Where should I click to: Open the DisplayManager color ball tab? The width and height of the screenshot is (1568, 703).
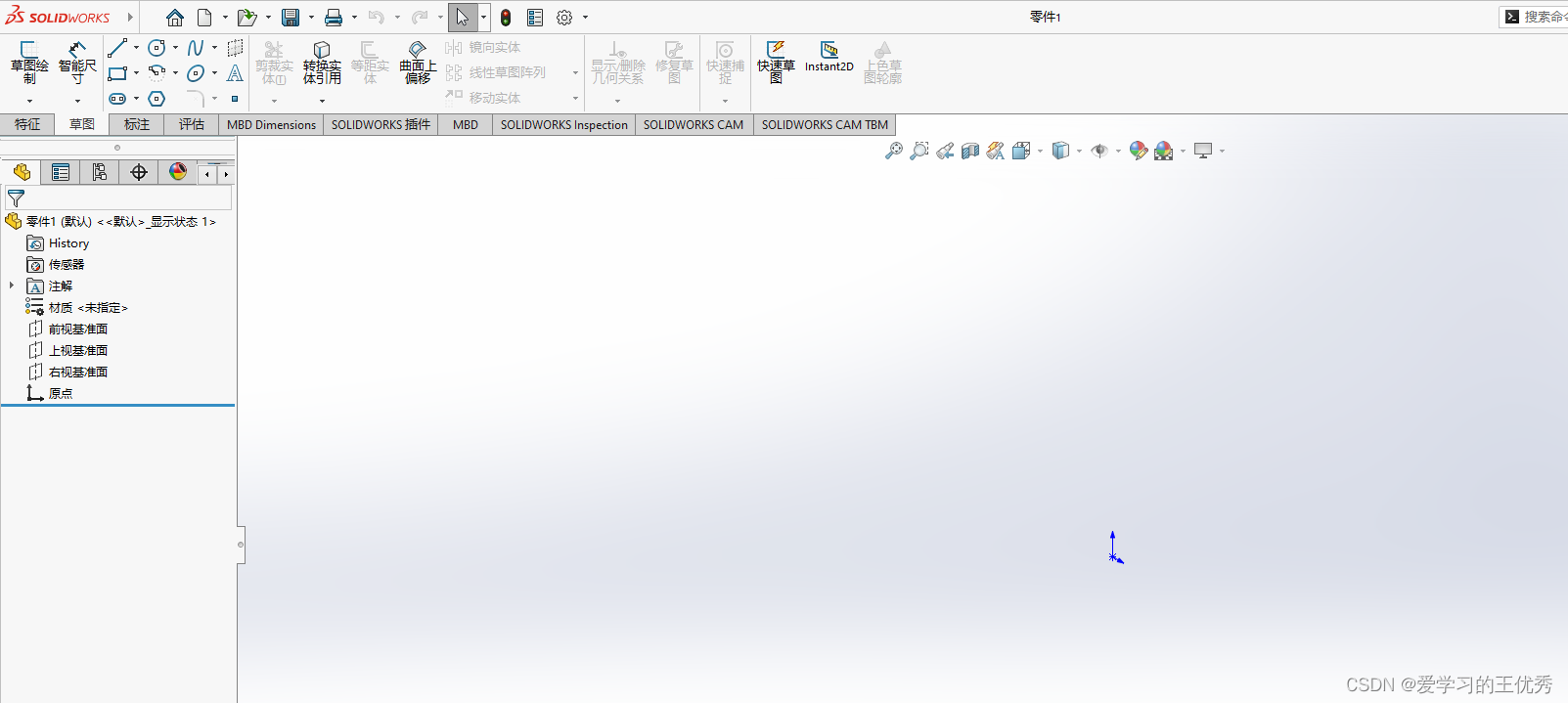[177, 172]
